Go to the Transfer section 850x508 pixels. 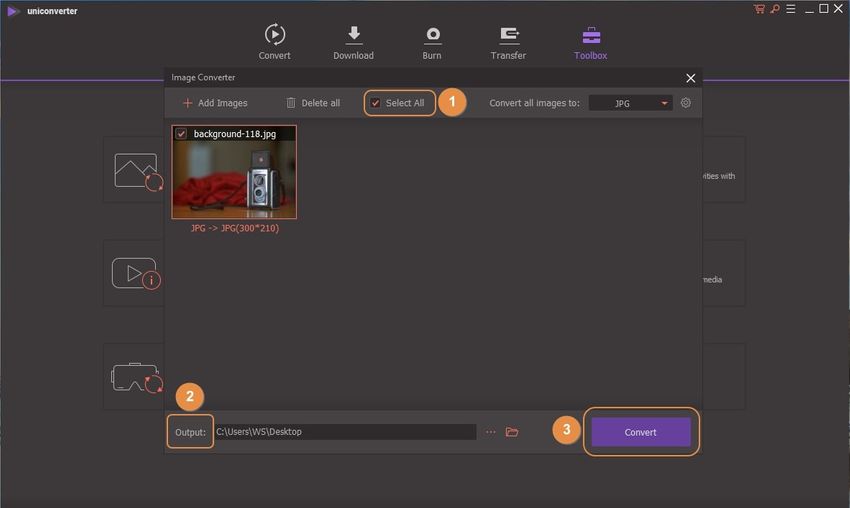tap(508, 41)
